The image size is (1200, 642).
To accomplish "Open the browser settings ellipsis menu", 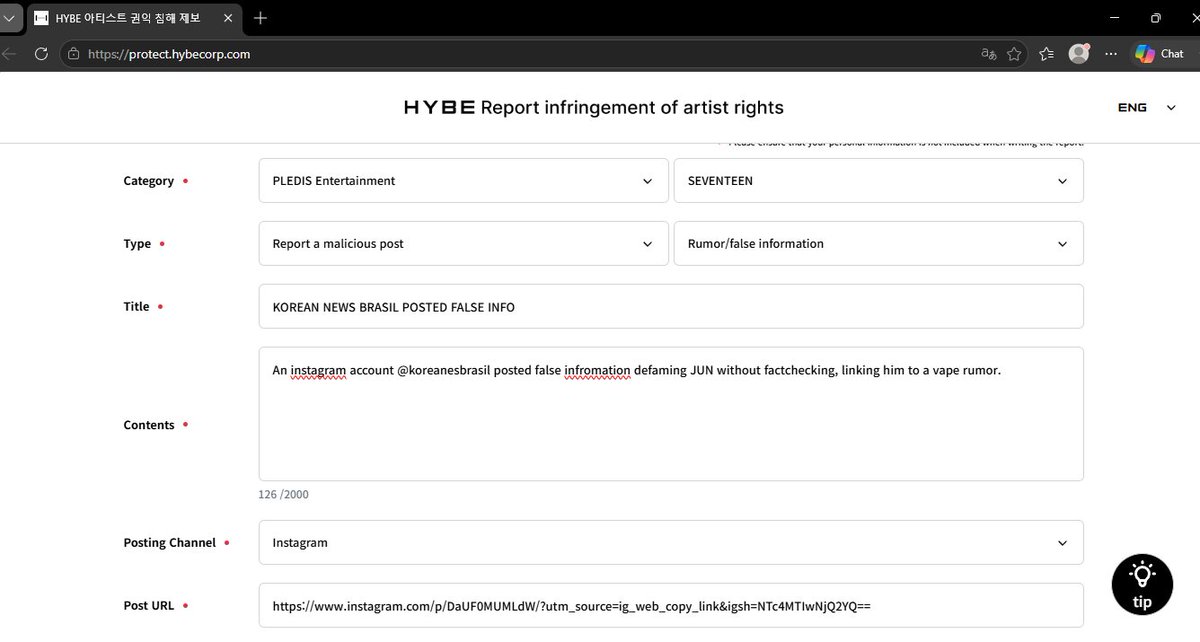I will click(x=1111, y=54).
